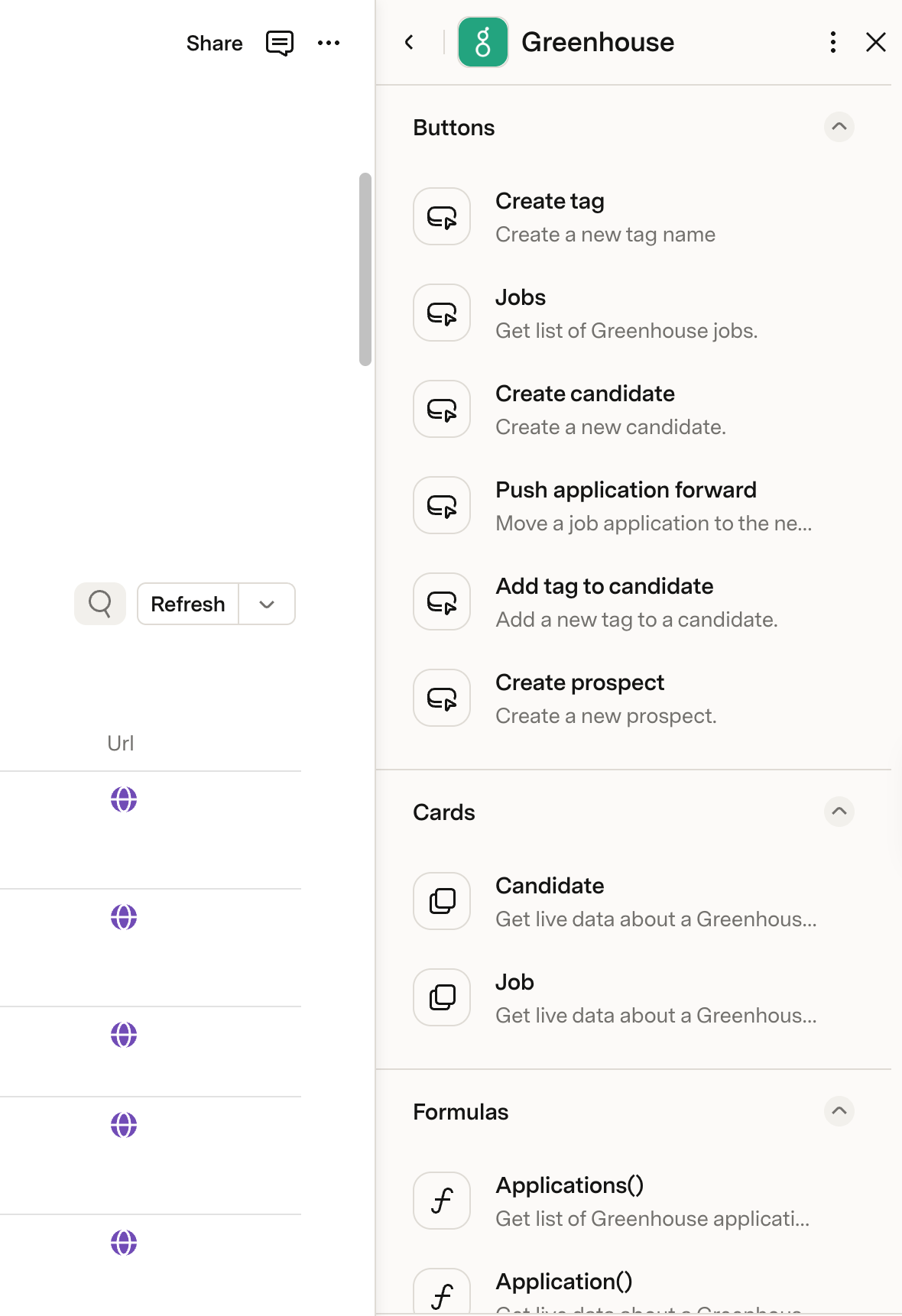Click the Url column header
This screenshot has width=902, height=1316.
[x=121, y=743]
